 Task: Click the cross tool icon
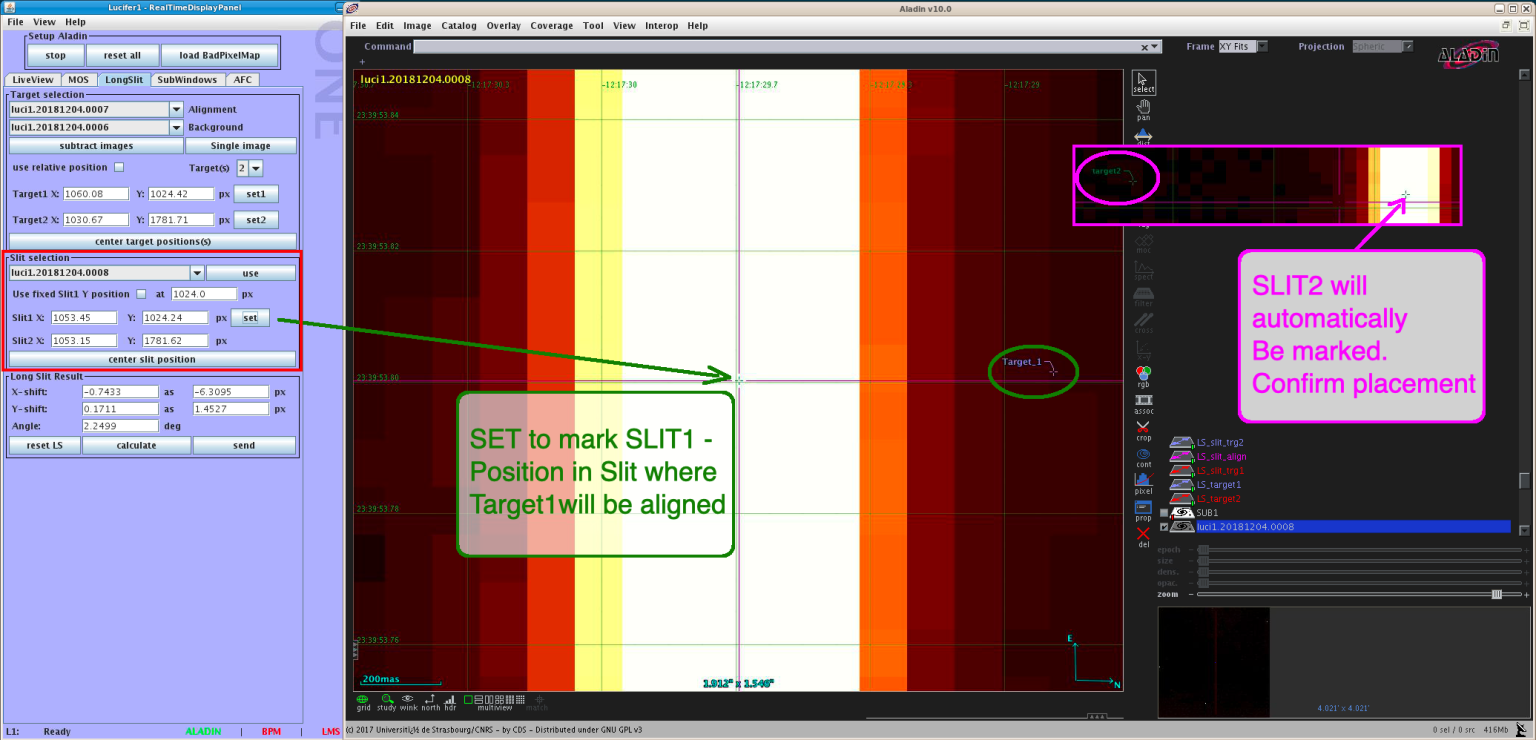[1143, 323]
